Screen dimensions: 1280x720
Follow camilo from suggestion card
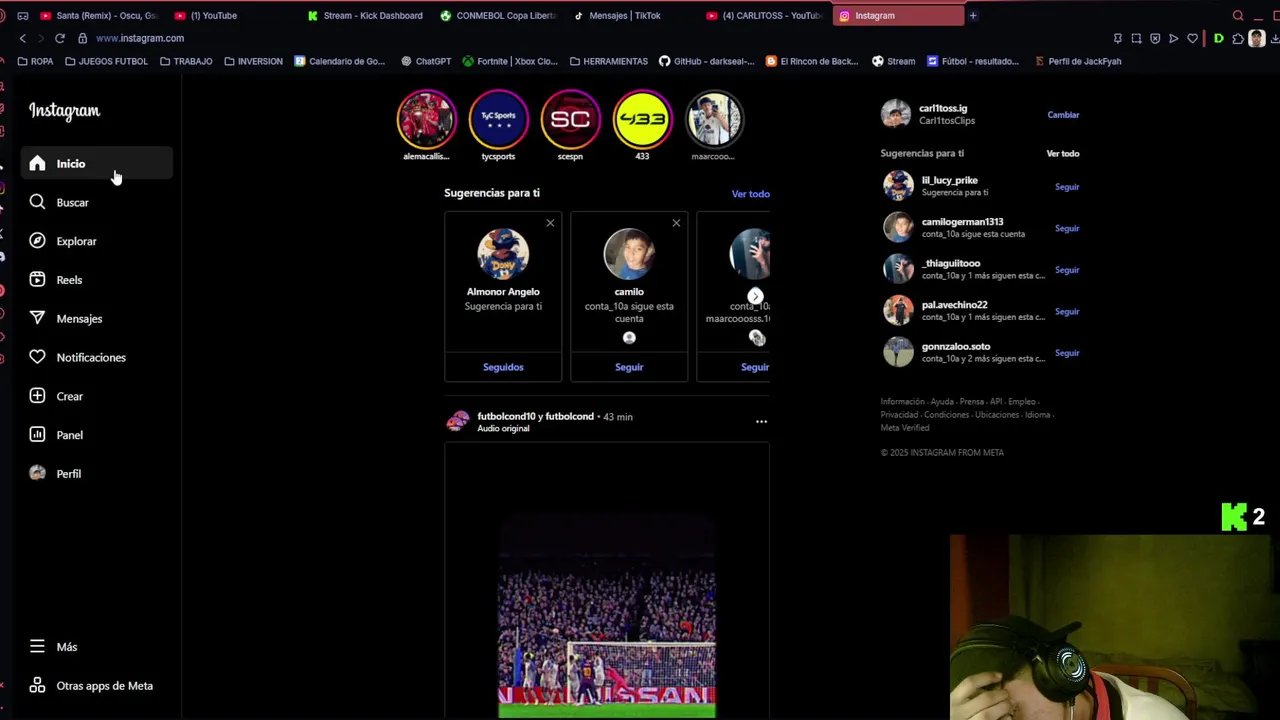pyautogui.click(x=629, y=367)
